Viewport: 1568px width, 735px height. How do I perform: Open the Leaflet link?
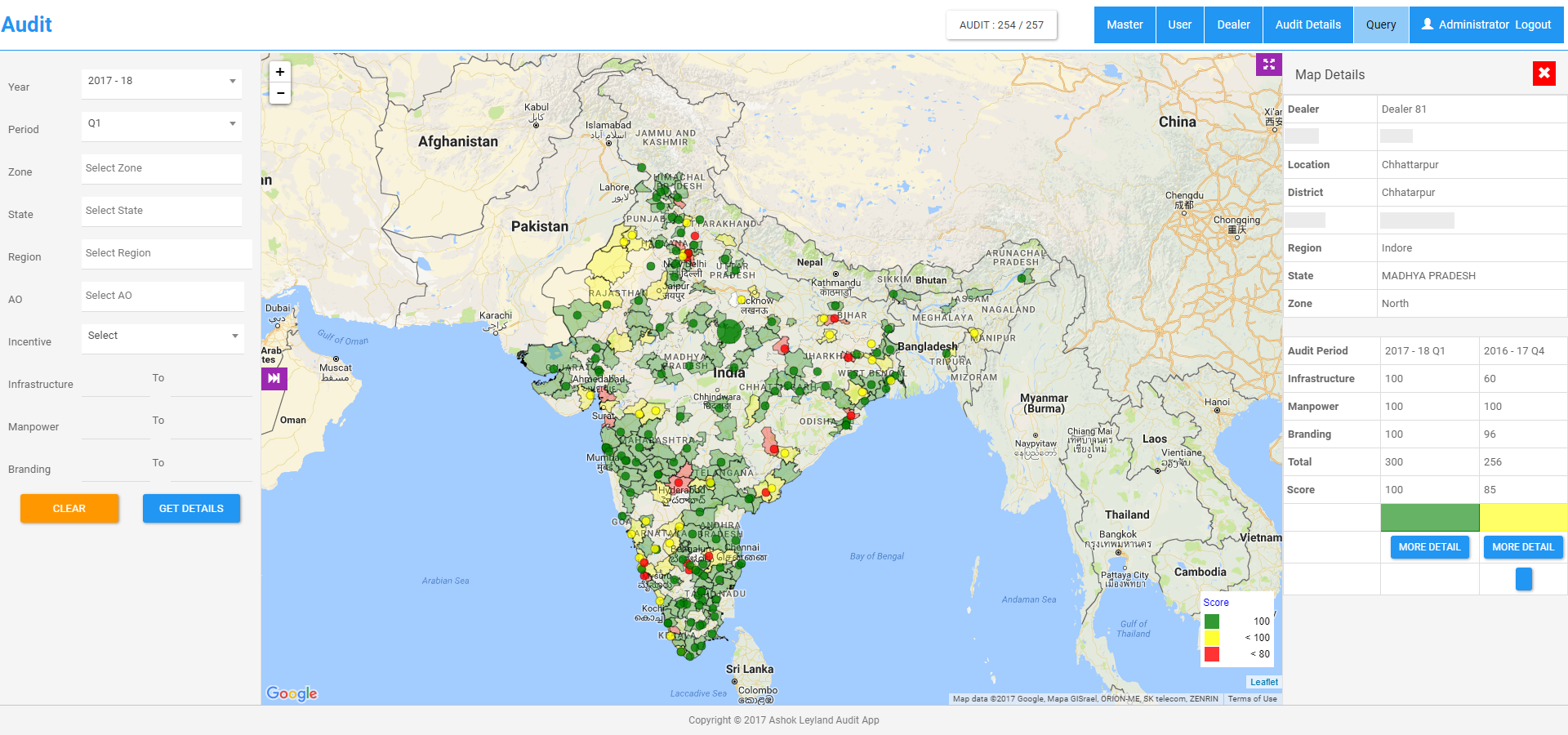click(1263, 682)
